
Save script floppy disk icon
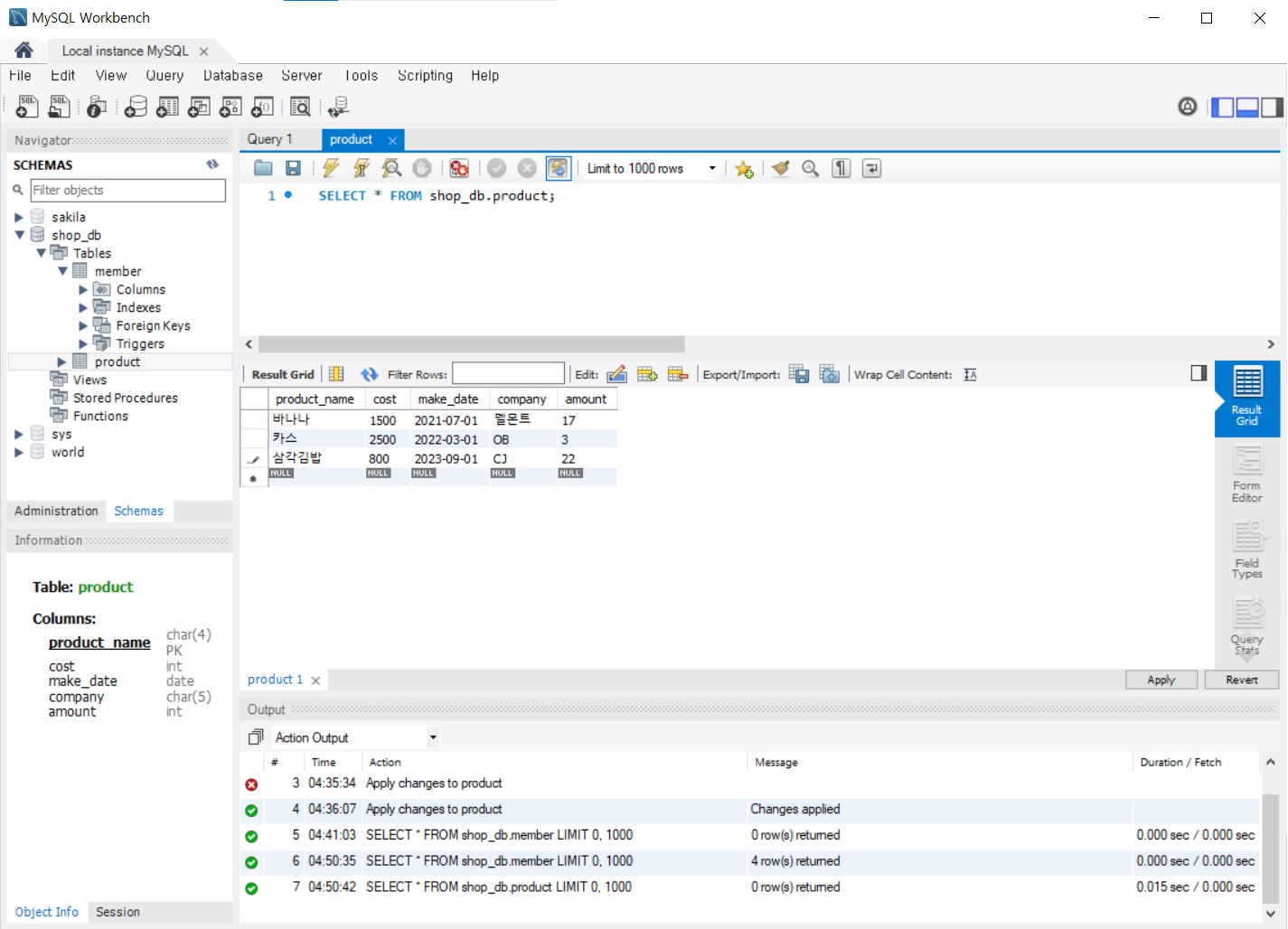tap(293, 168)
